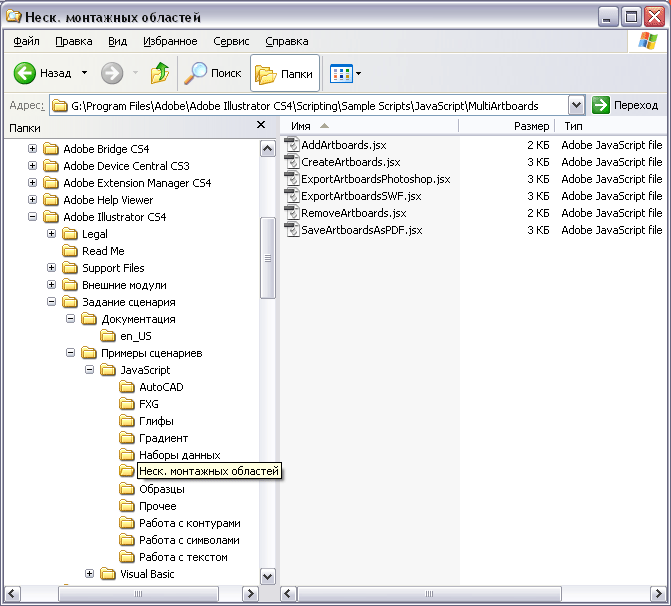671x606 pixels.
Task: Select the AddArtboards.jsx file icon
Action: tap(293, 145)
